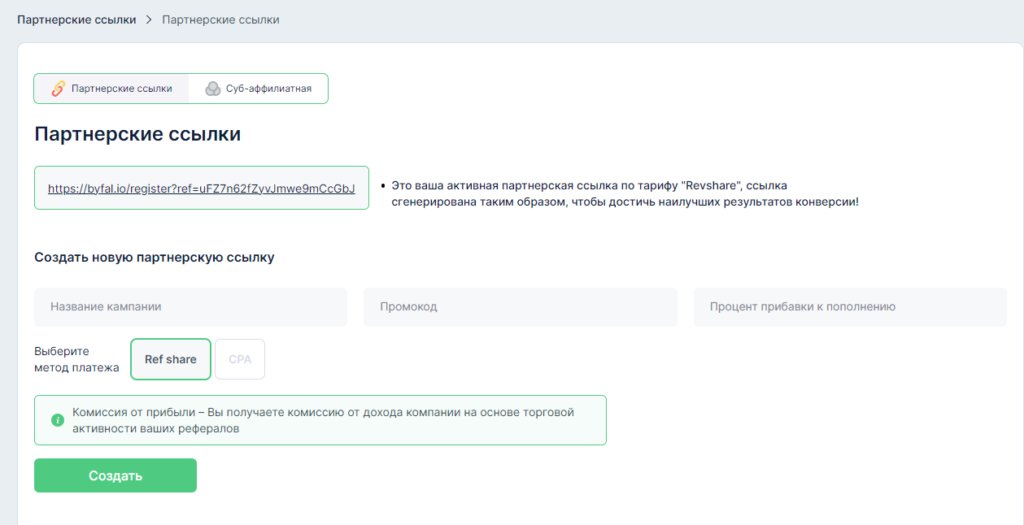This screenshot has width=1024, height=525.
Task: Focus the Название кампании input field
Action: coord(191,307)
